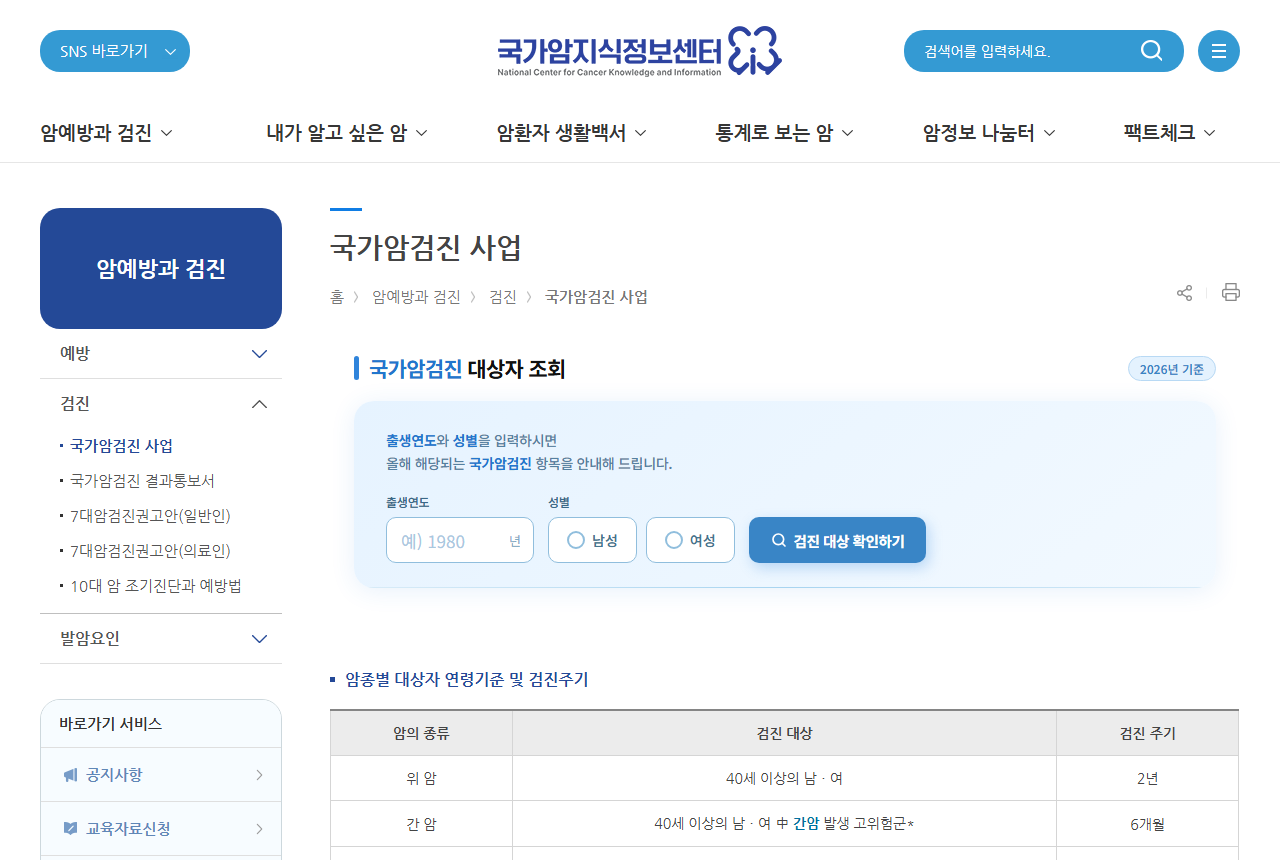Open 7대암검진권고안(일반인) sidebar link

[150, 516]
